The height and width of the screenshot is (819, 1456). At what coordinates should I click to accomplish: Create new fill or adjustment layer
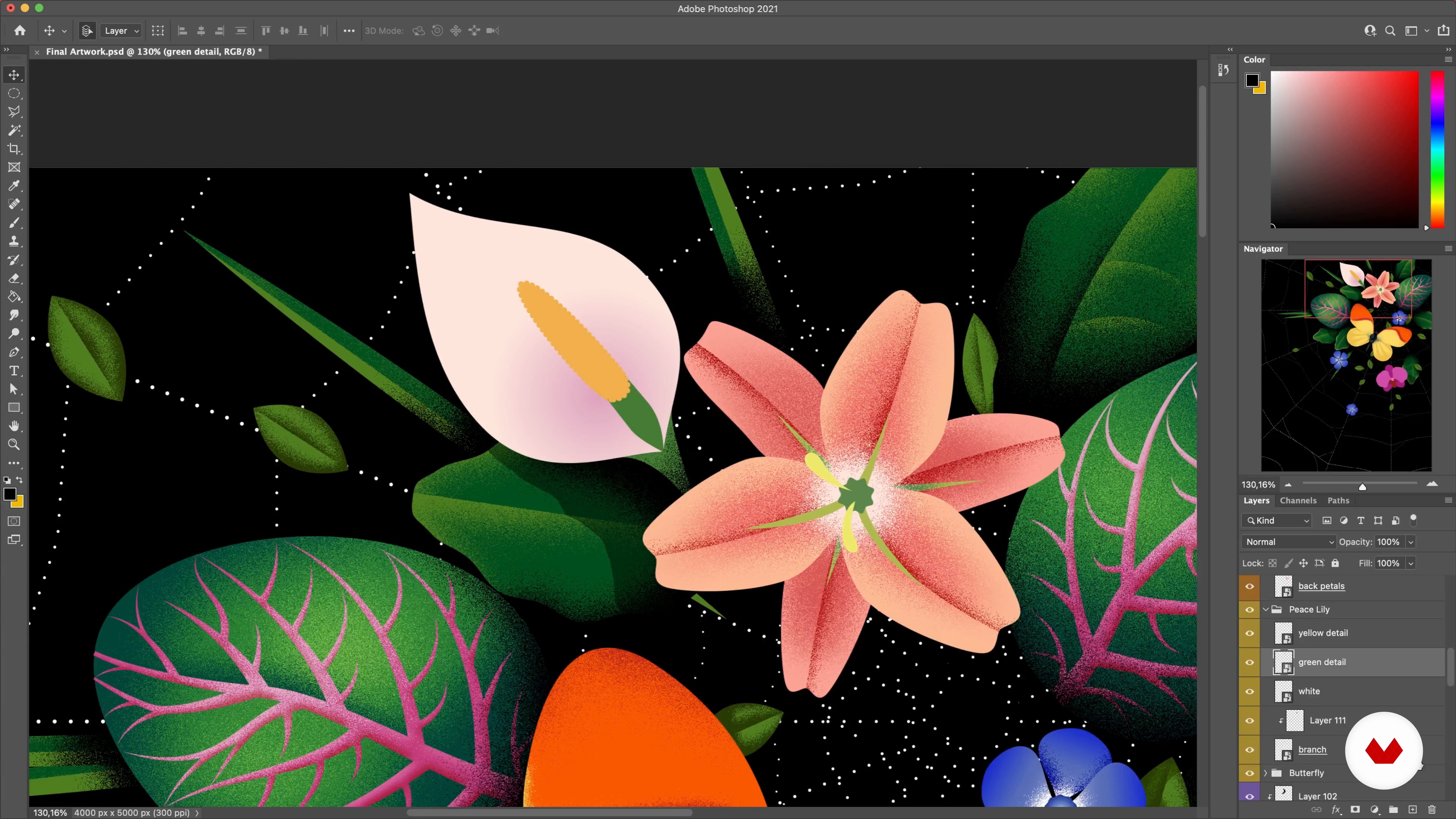click(1374, 810)
